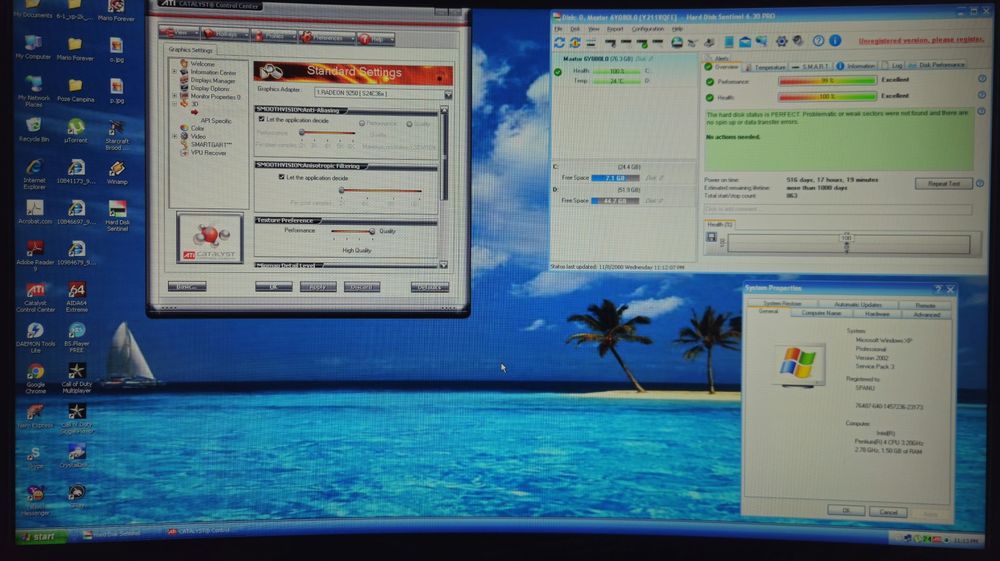The height and width of the screenshot is (561, 1000).
Task: Click Apply button in Catalyst Control Center
Action: 318,287
